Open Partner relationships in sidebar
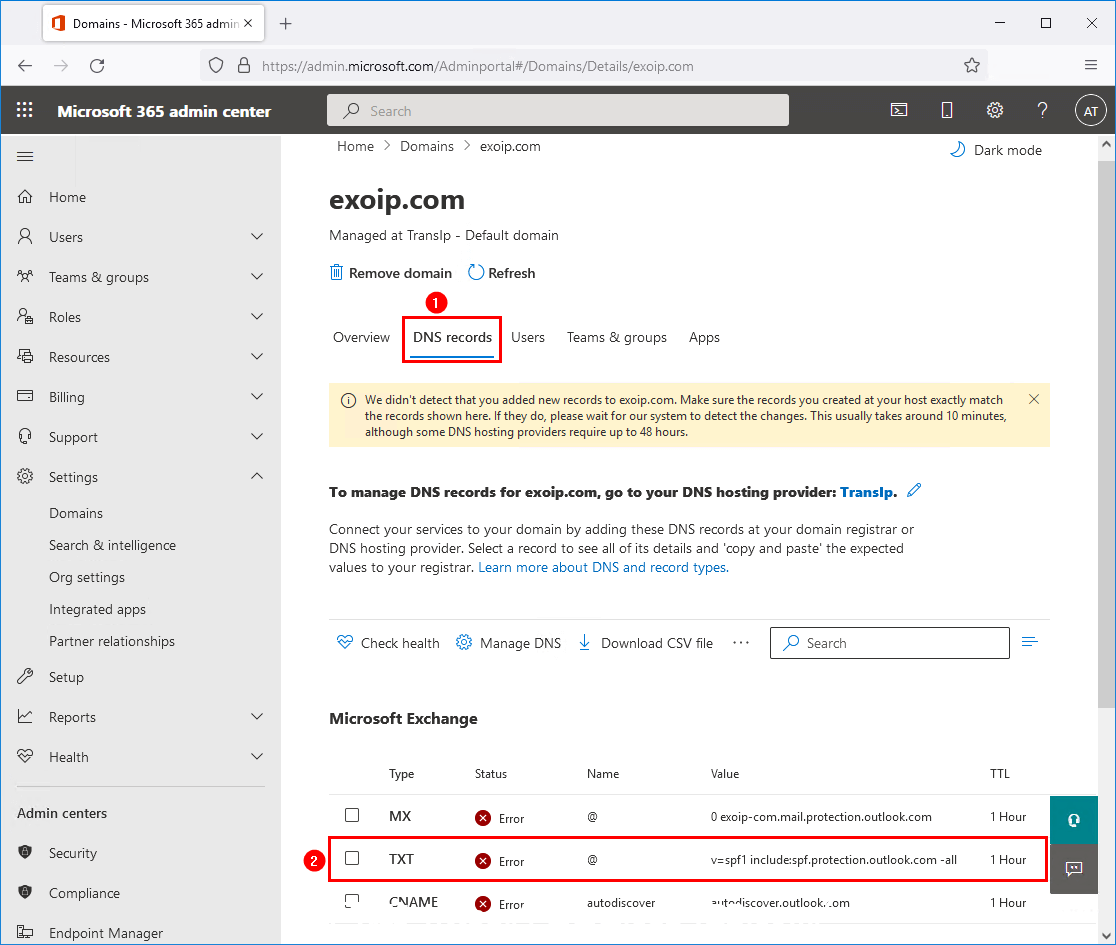This screenshot has width=1116, height=945. (x=112, y=641)
